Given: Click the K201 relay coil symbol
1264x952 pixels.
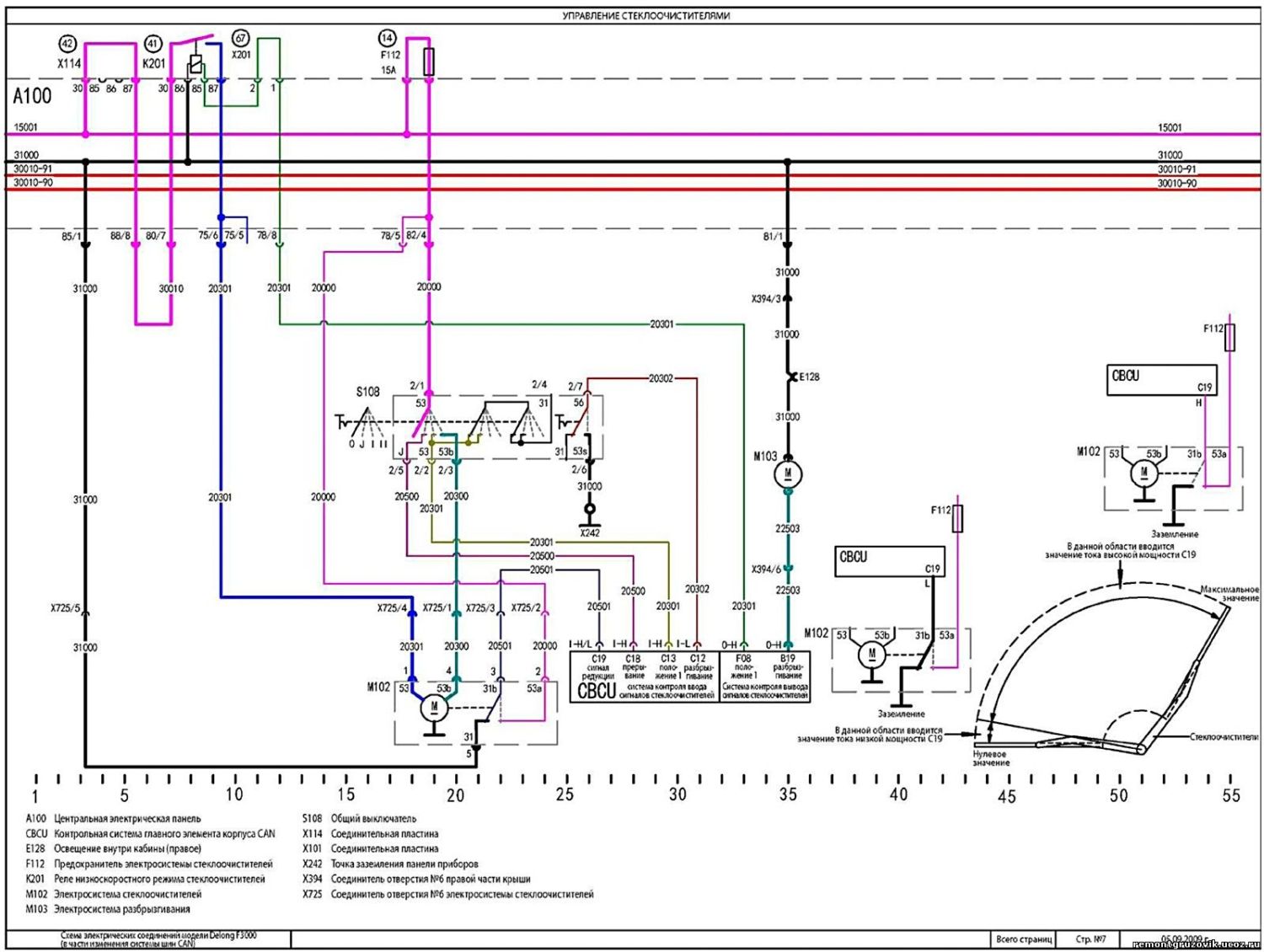Looking at the screenshot, I should pos(195,64).
